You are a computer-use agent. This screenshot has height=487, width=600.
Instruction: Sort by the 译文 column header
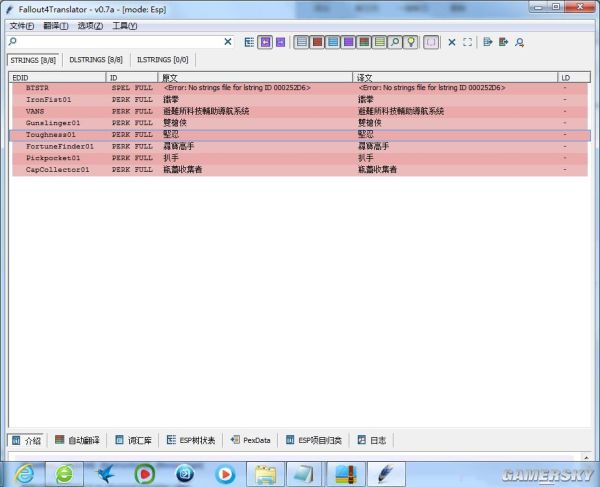click(x=455, y=78)
